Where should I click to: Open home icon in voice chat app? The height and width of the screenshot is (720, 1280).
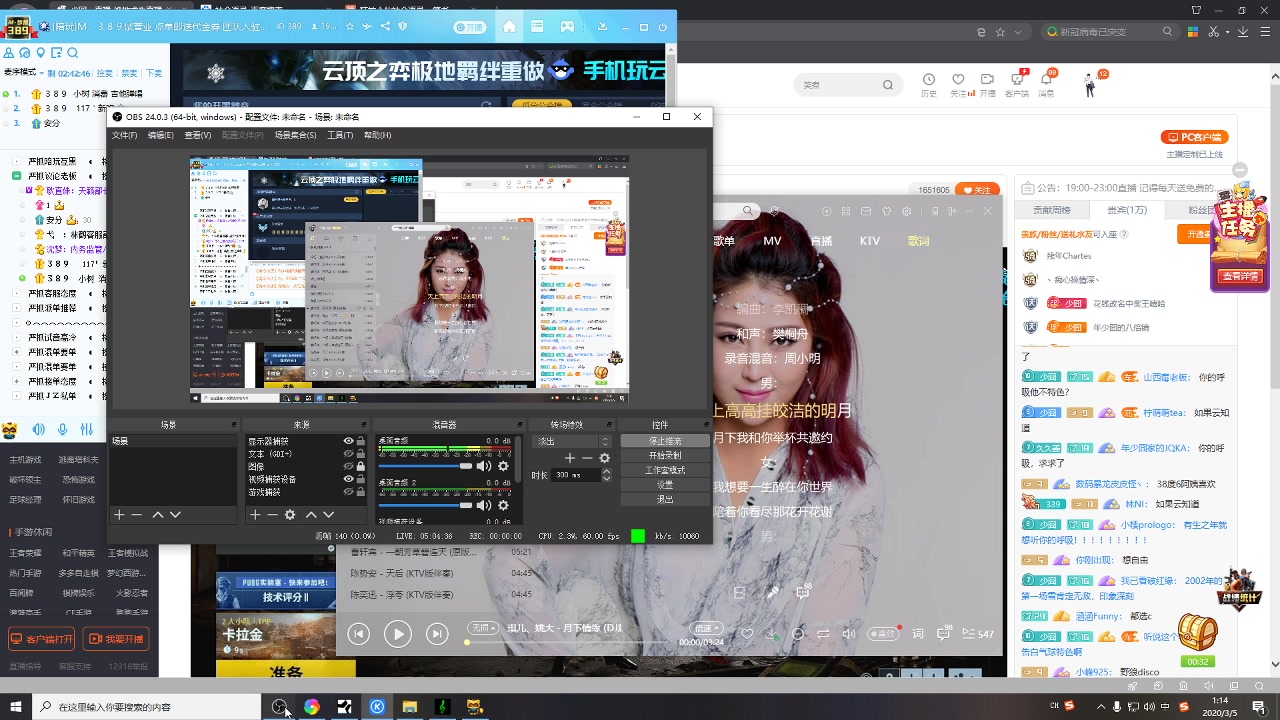(x=509, y=27)
